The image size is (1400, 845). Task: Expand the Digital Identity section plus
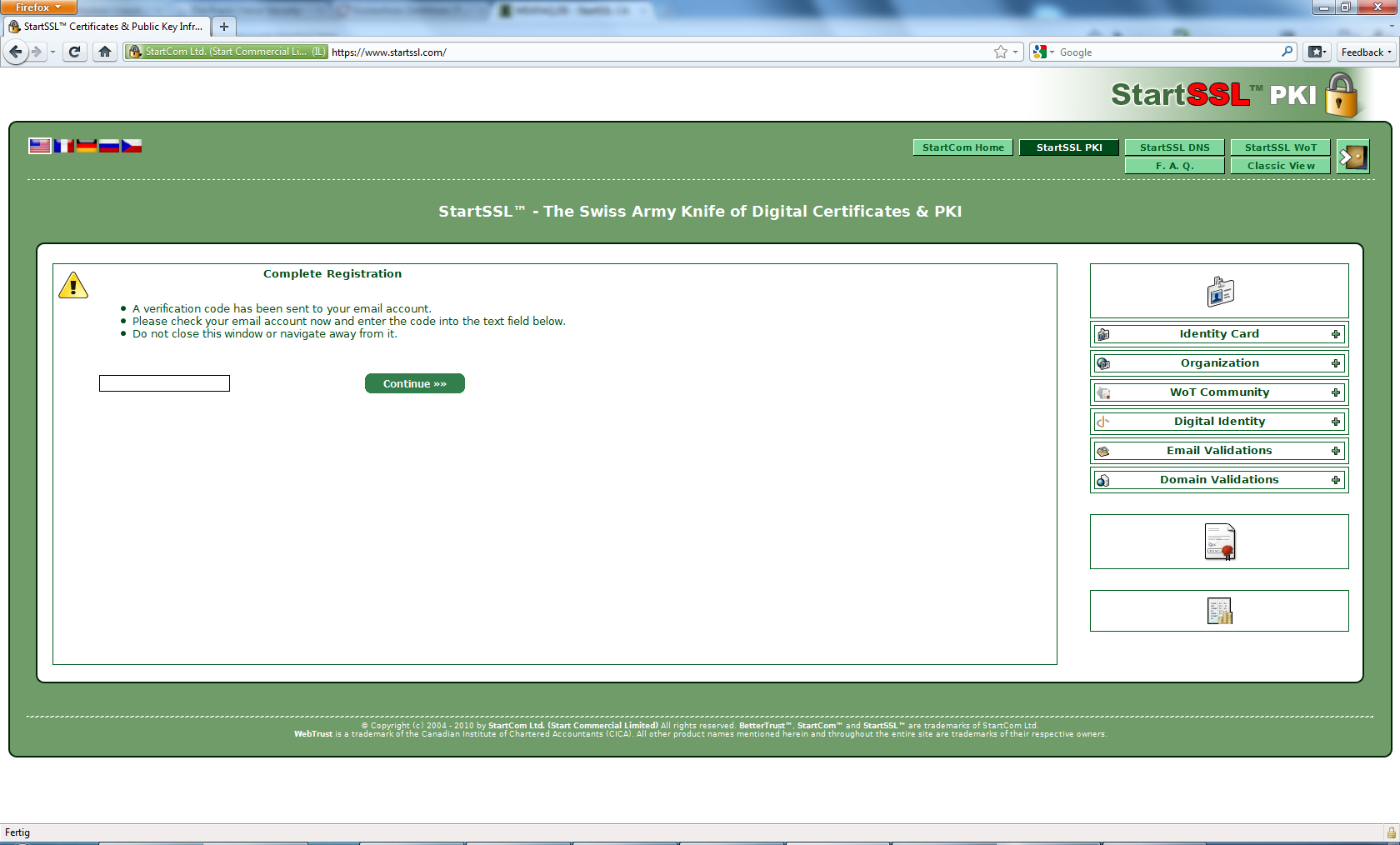click(1336, 422)
